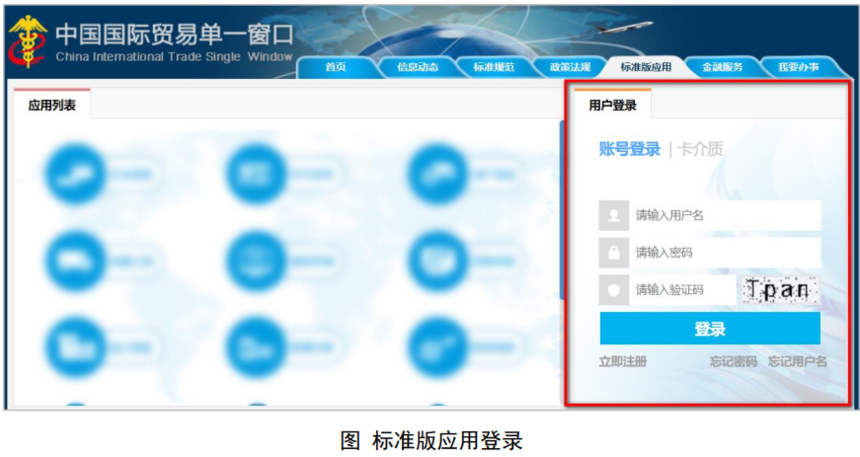The width and height of the screenshot is (860, 457).
Task: Switch to the 标准规范 tab
Action: click(493, 67)
